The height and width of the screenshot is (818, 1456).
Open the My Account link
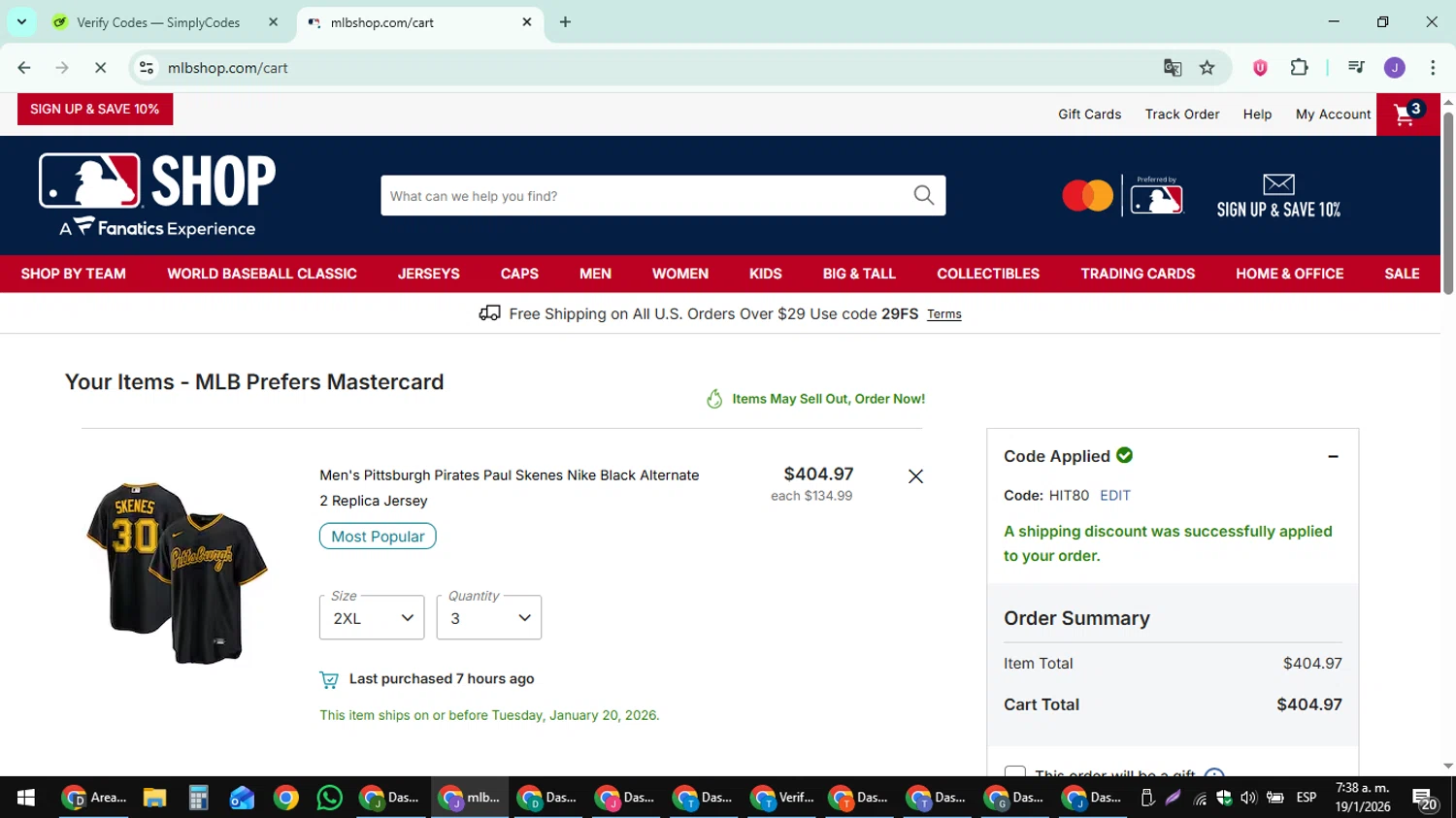[x=1333, y=115]
